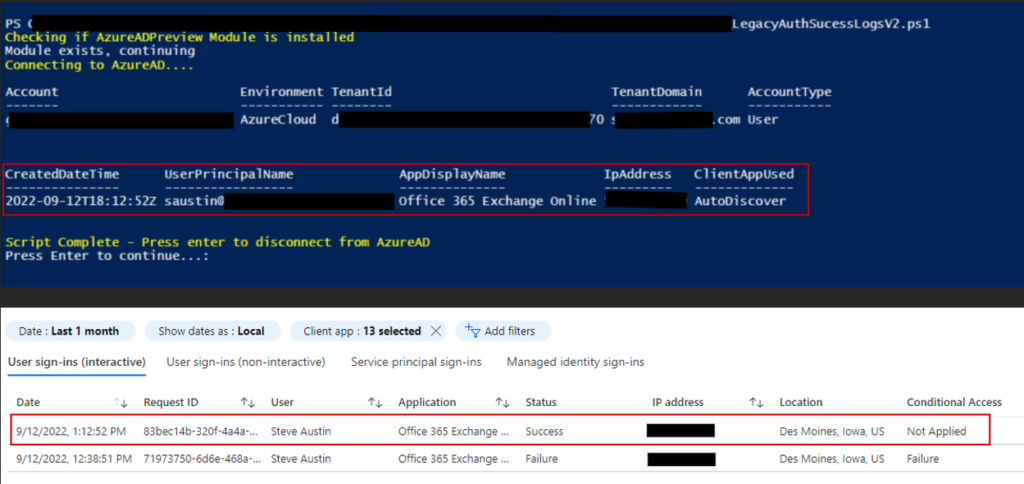Screen dimensions: 1024x484
Task: Open Client app: 13 selected filter
Action: click(x=360, y=331)
